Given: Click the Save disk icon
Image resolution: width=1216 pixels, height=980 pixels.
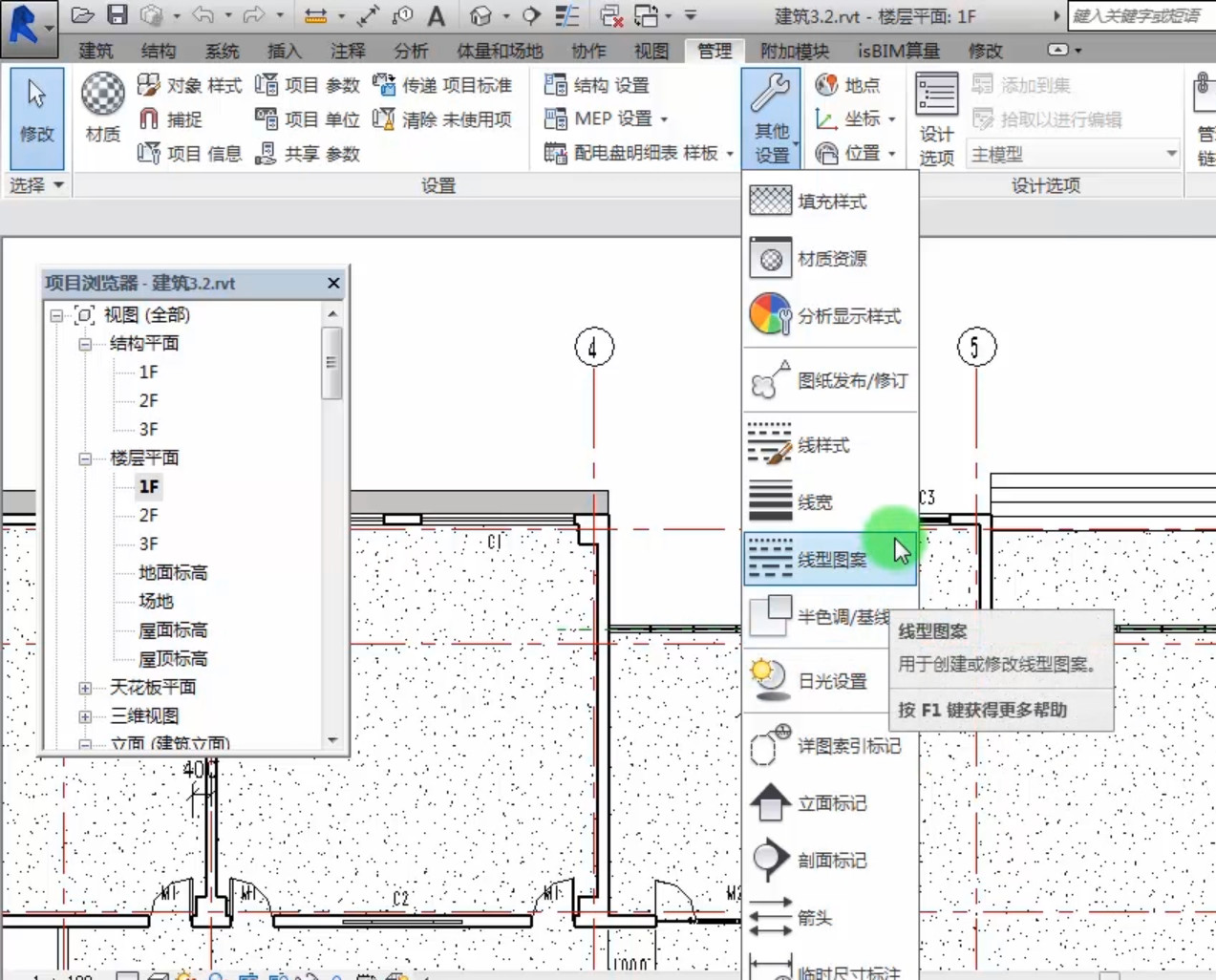Looking at the screenshot, I should (117, 15).
